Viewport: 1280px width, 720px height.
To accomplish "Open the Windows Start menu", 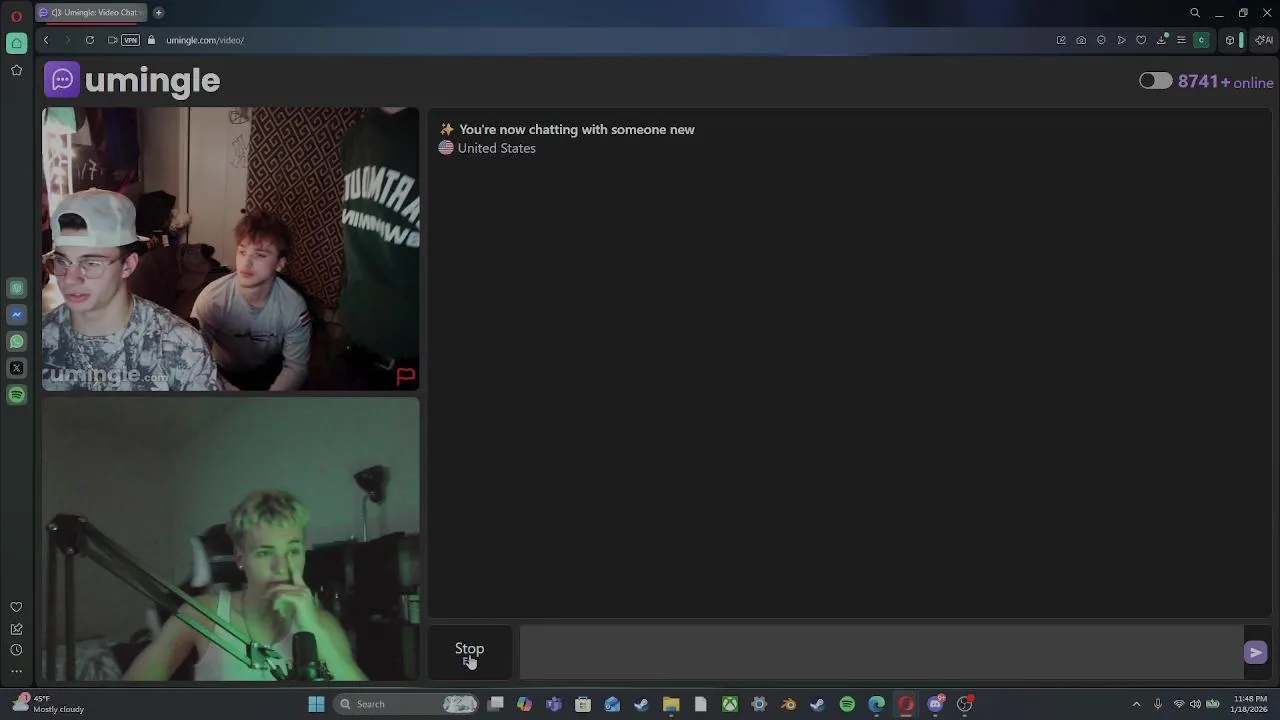I will [316, 704].
